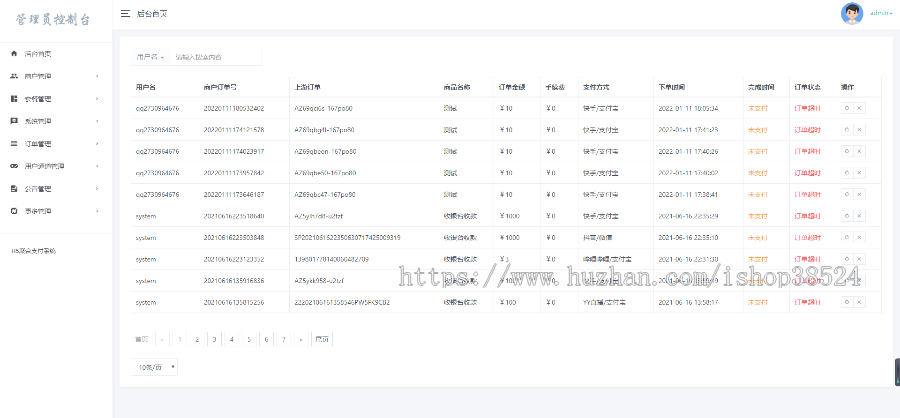Viewport: 900px width, 418px height.
Task: Open the 10条/页 page size dropdown
Action: point(157,367)
